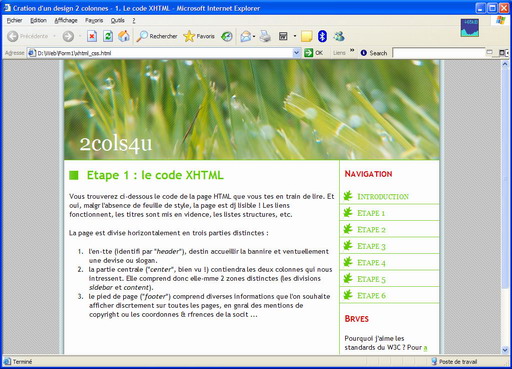Refresh the page with green arrows icon
The image size is (512, 369).
coord(108,36)
